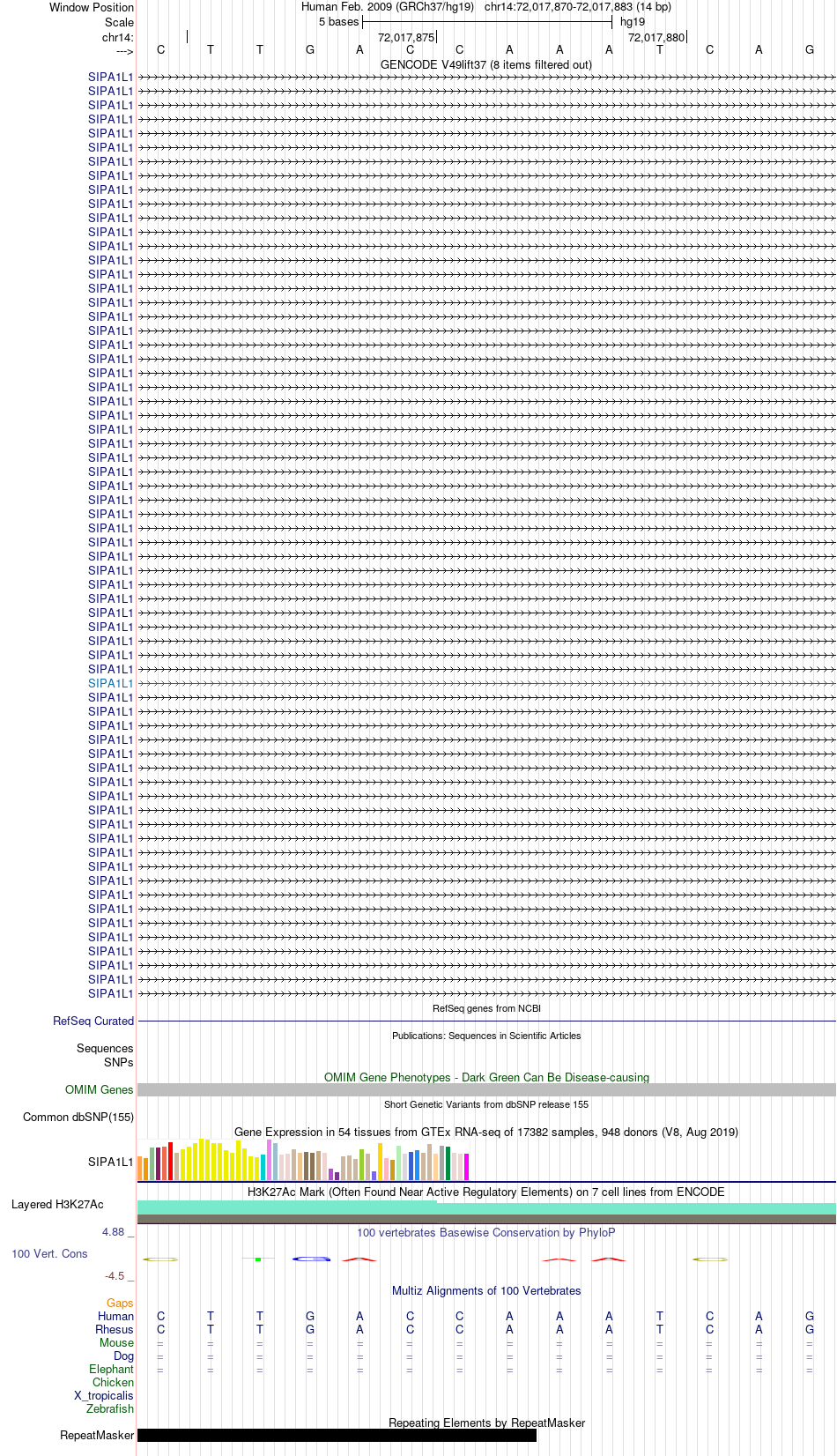Click the hg19 text beside the scale bar
The image size is (837, 1456).
633,21
